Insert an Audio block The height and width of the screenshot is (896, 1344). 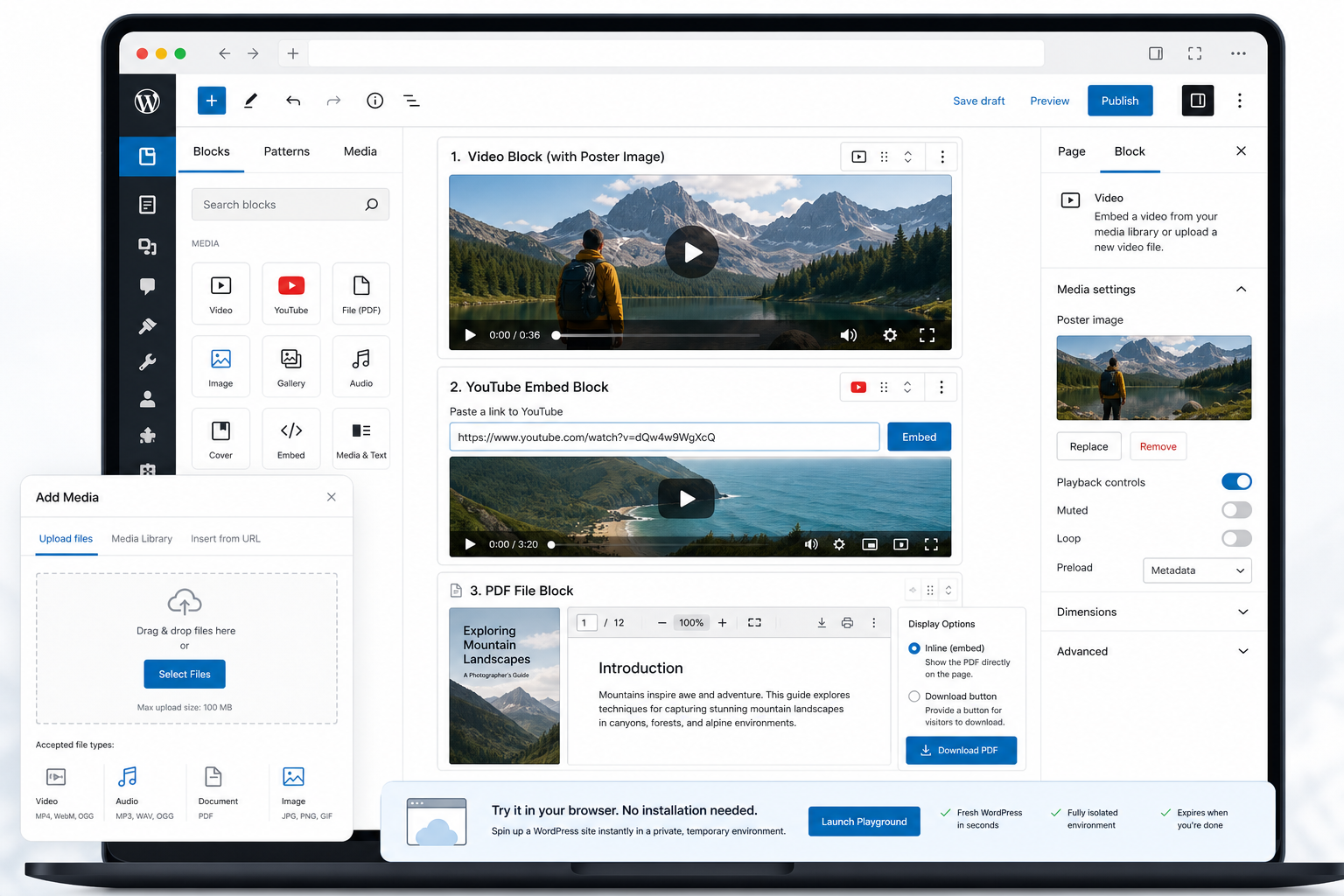pos(361,367)
